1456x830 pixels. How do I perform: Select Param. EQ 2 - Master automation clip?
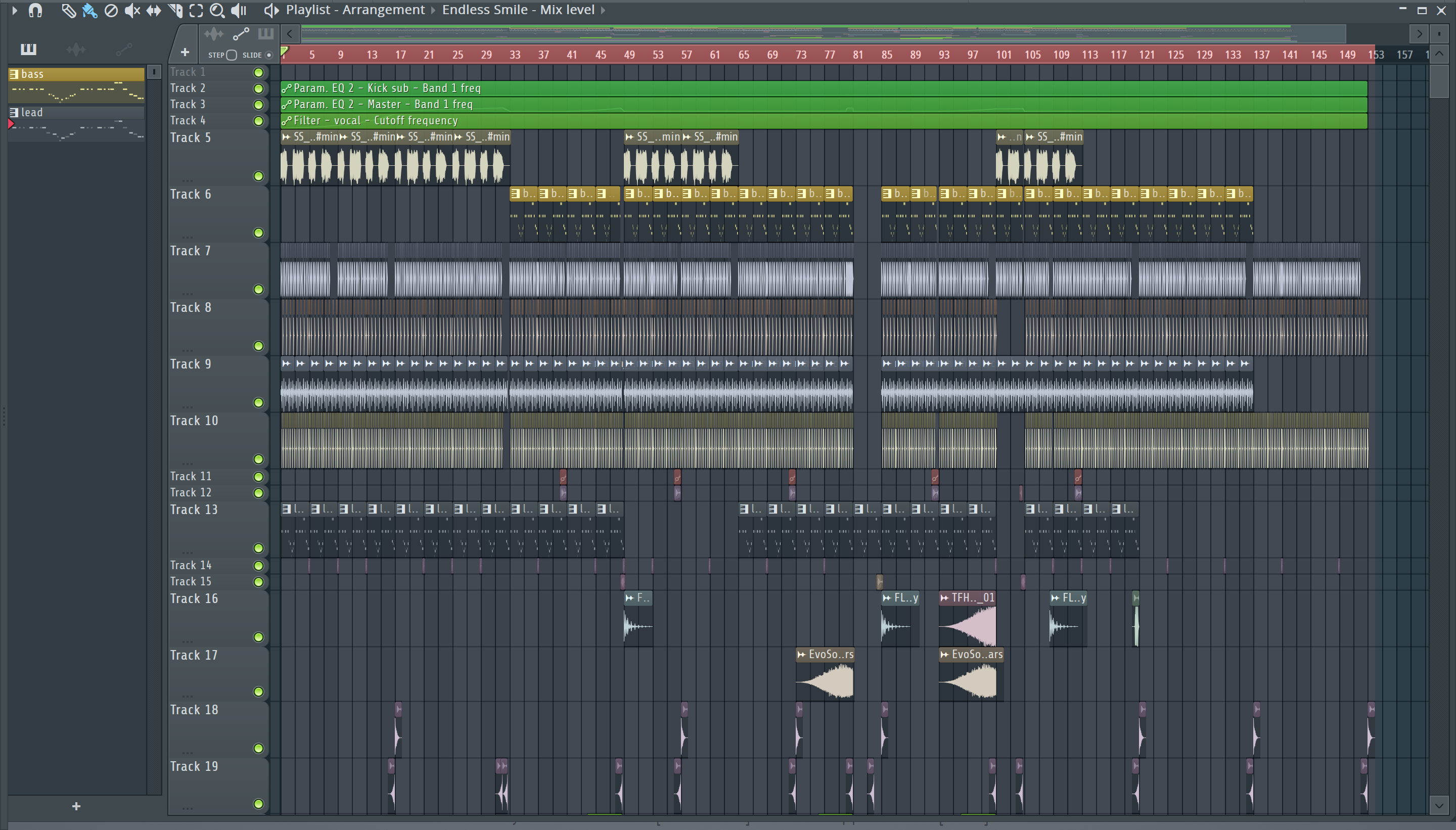[824, 104]
